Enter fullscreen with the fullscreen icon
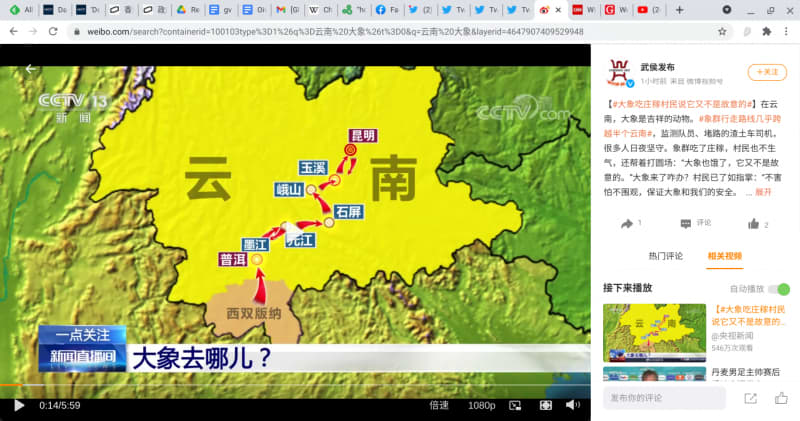 click(545, 405)
